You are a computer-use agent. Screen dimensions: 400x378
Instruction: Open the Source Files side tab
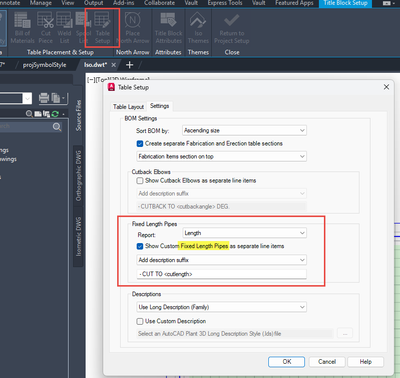point(78,115)
